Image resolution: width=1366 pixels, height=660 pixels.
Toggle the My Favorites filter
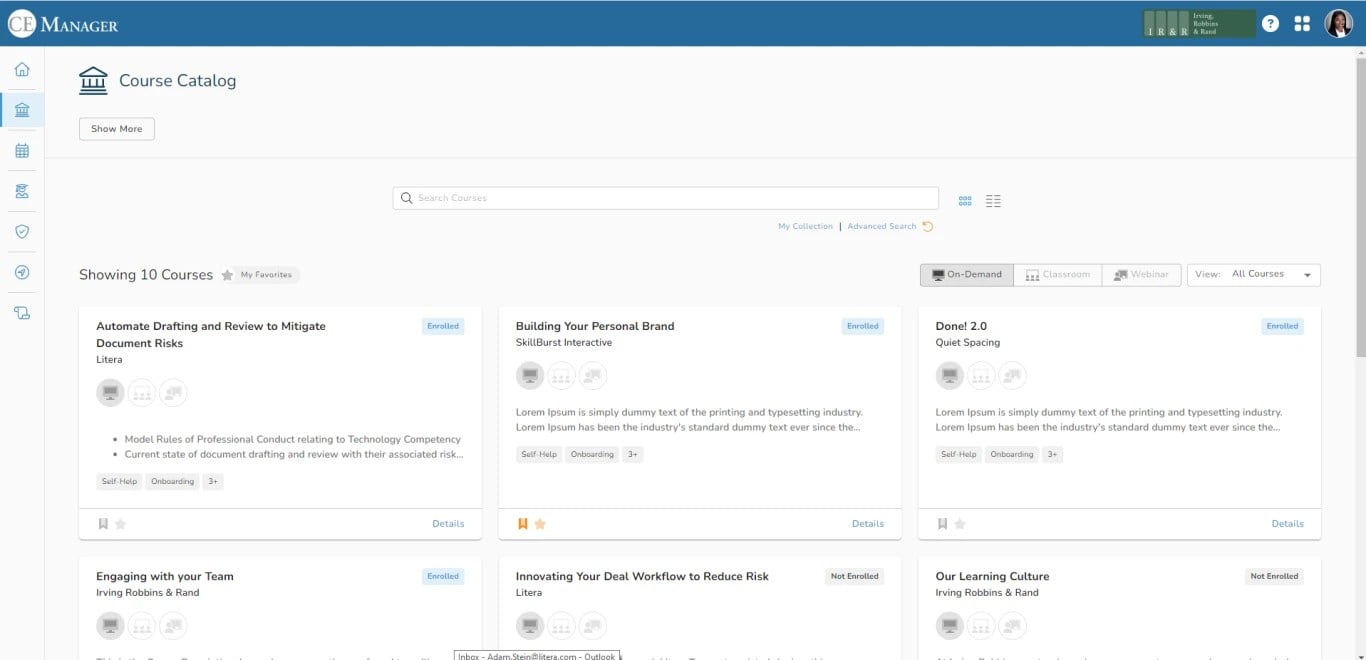click(260, 275)
